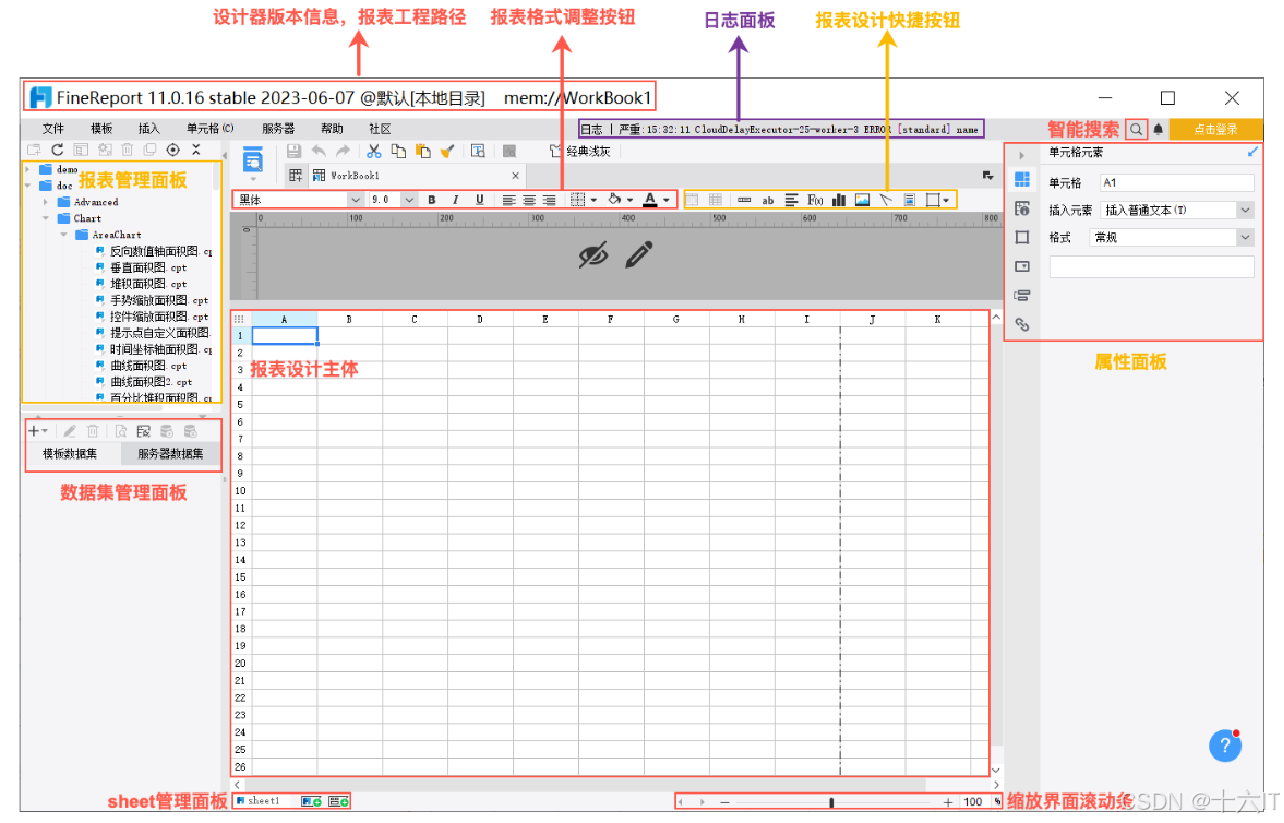Click the dataset preview icon

point(120,432)
